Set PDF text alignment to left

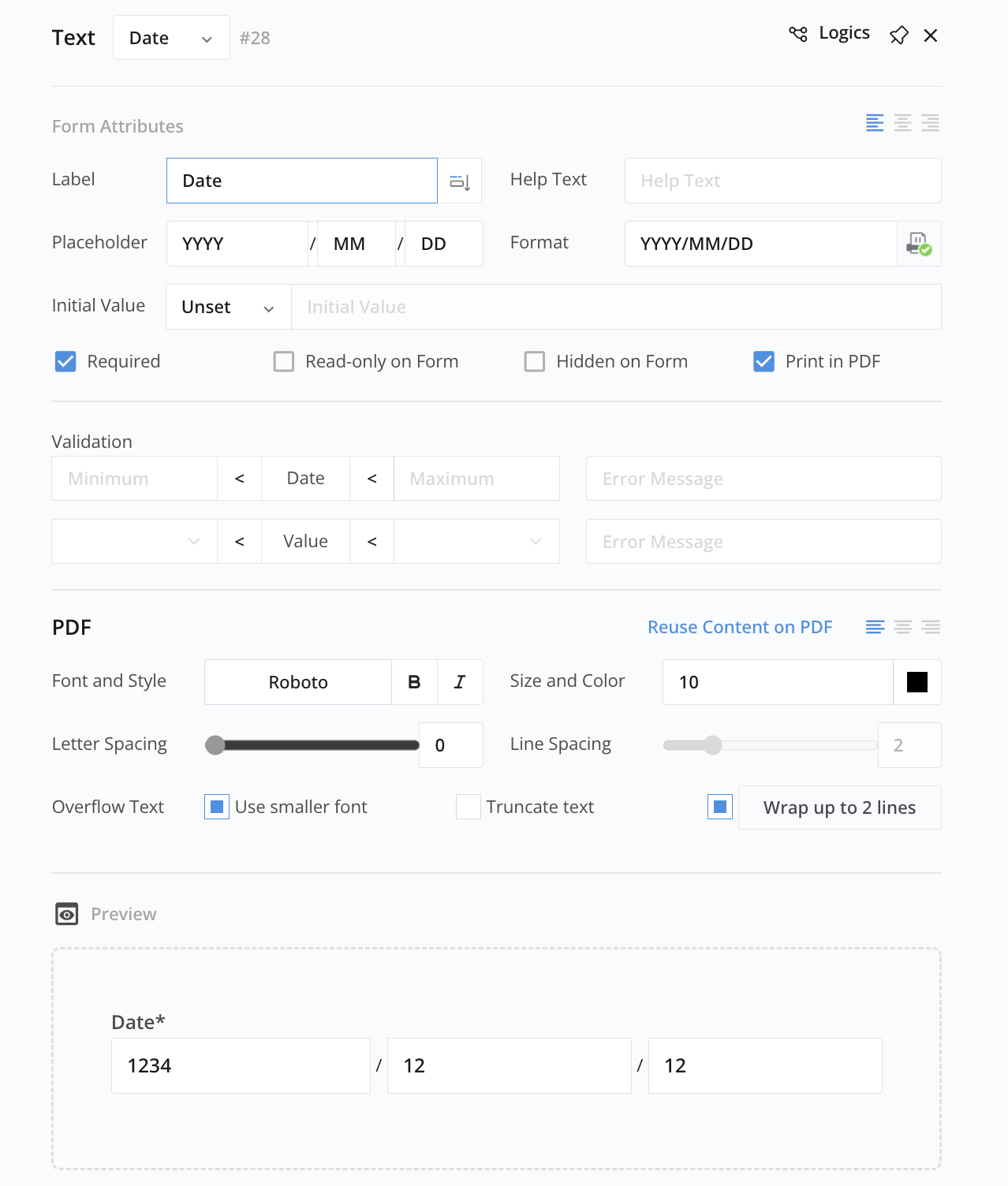click(x=875, y=628)
